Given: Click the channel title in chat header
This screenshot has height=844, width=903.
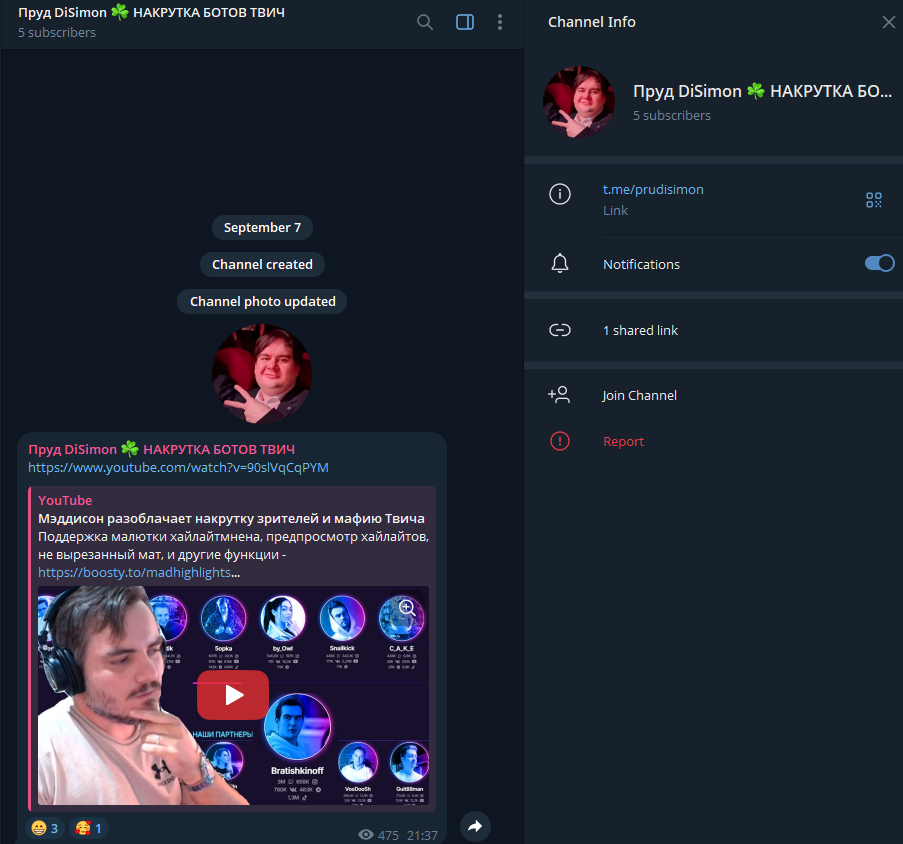Looking at the screenshot, I should pos(151,13).
